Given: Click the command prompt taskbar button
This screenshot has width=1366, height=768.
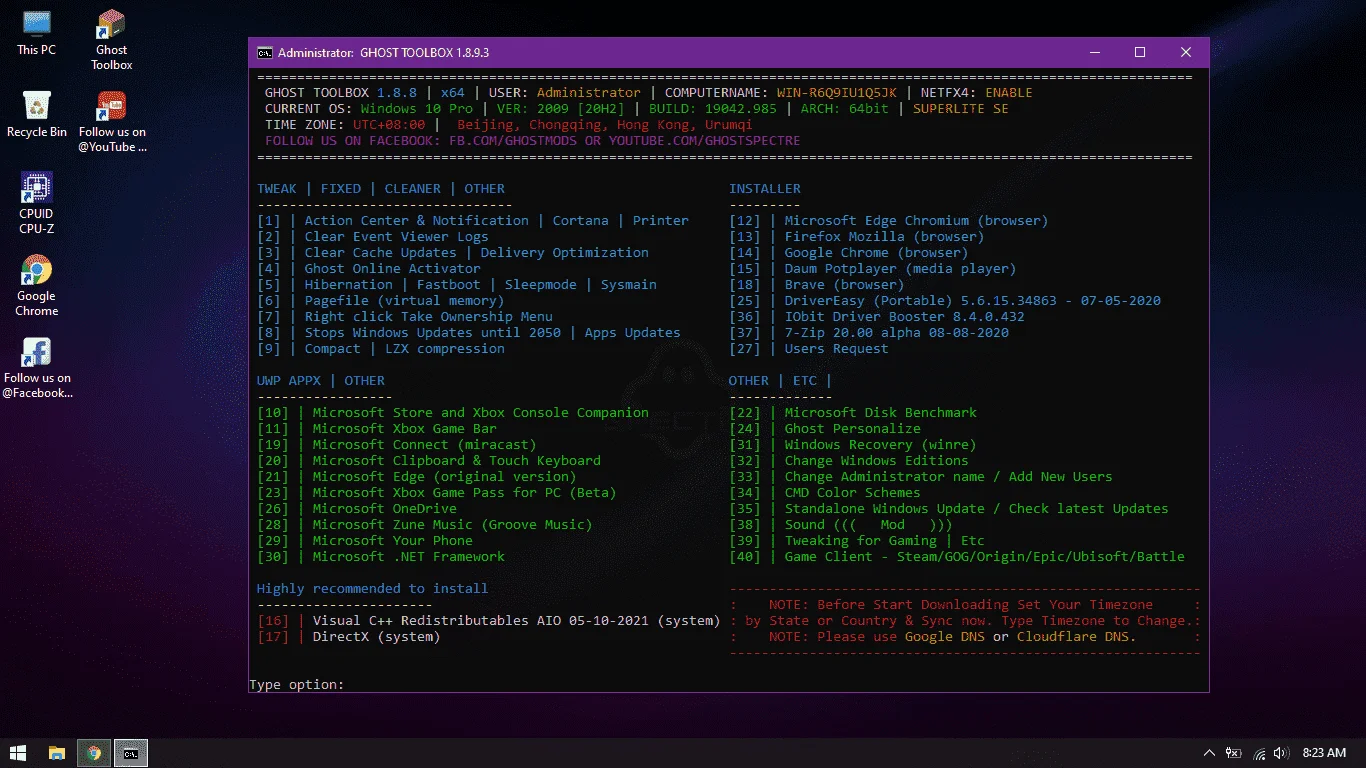Looking at the screenshot, I should coord(131,753).
